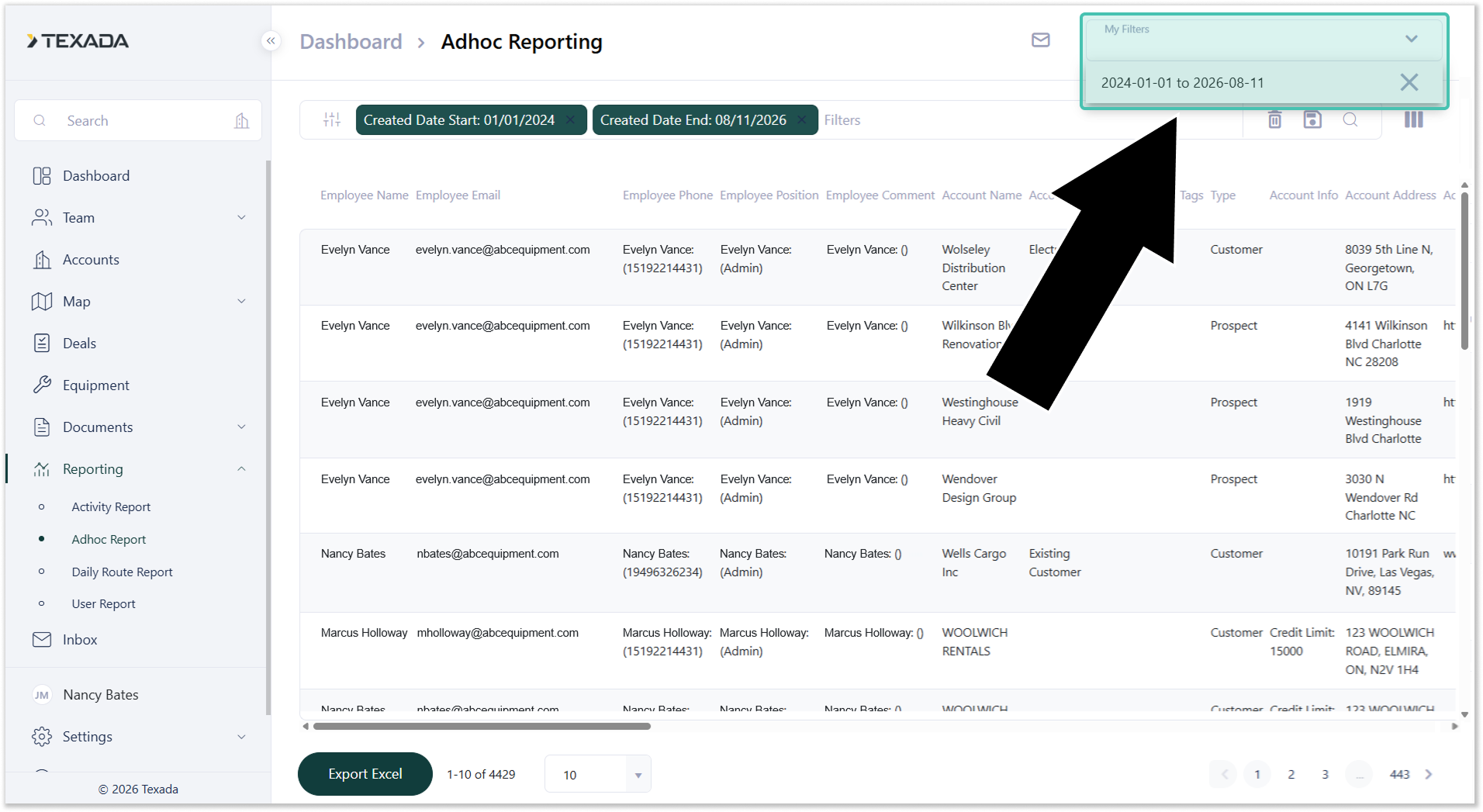Open the filter sliders icon

332,119
